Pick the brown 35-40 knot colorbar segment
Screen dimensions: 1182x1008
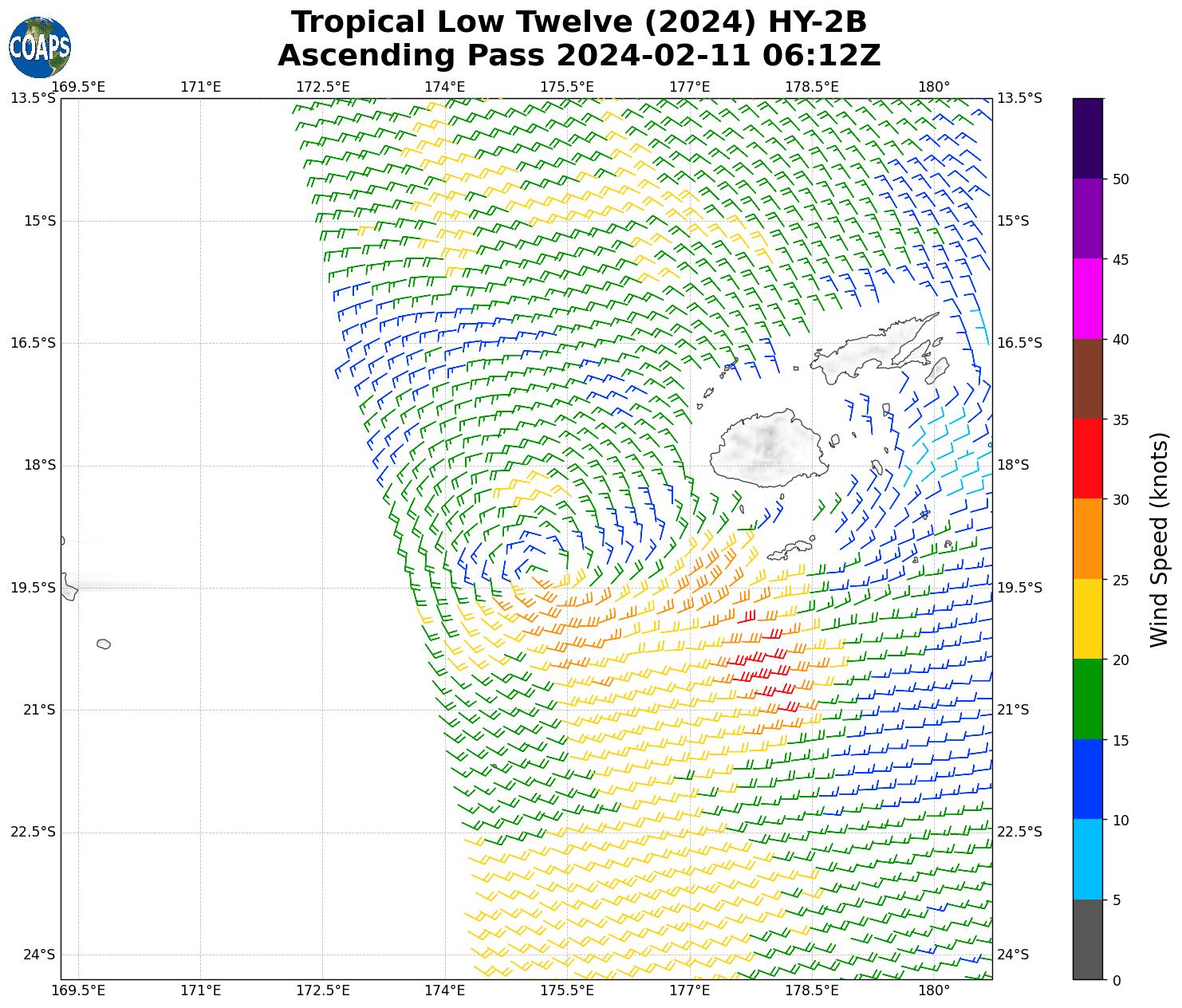tap(1088, 379)
